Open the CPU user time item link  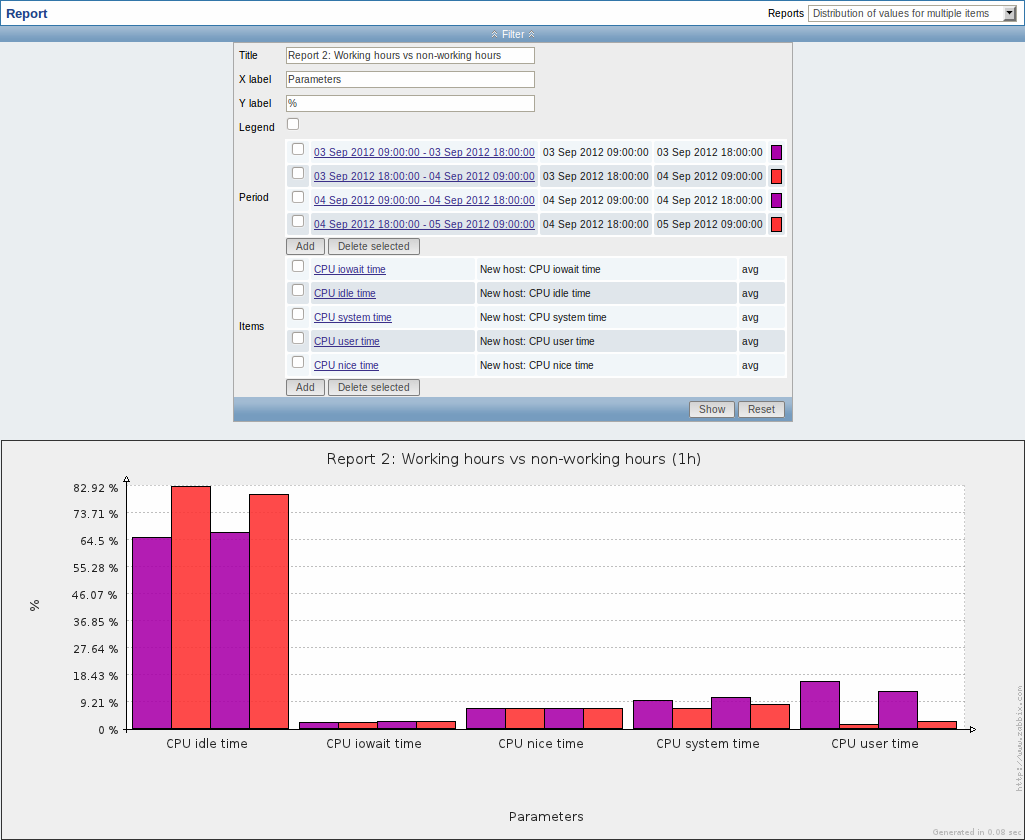tap(346, 341)
